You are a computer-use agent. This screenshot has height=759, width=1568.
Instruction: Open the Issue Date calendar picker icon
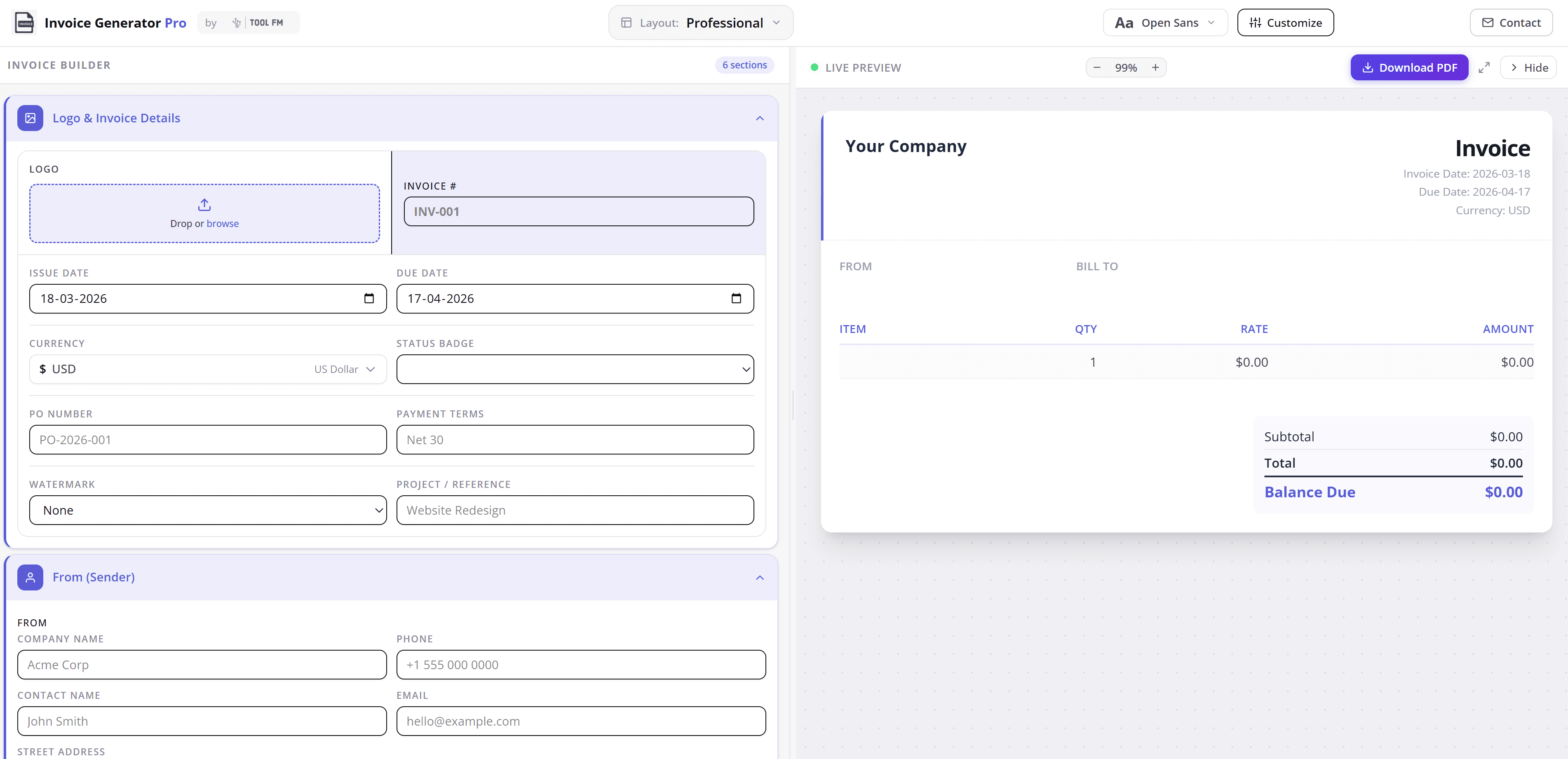pos(369,298)
